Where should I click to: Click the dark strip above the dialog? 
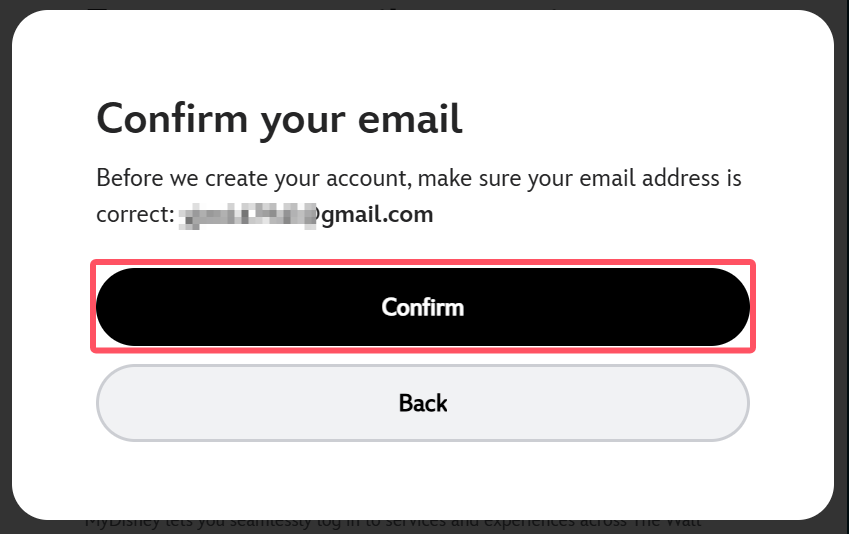tap(424, 5)
